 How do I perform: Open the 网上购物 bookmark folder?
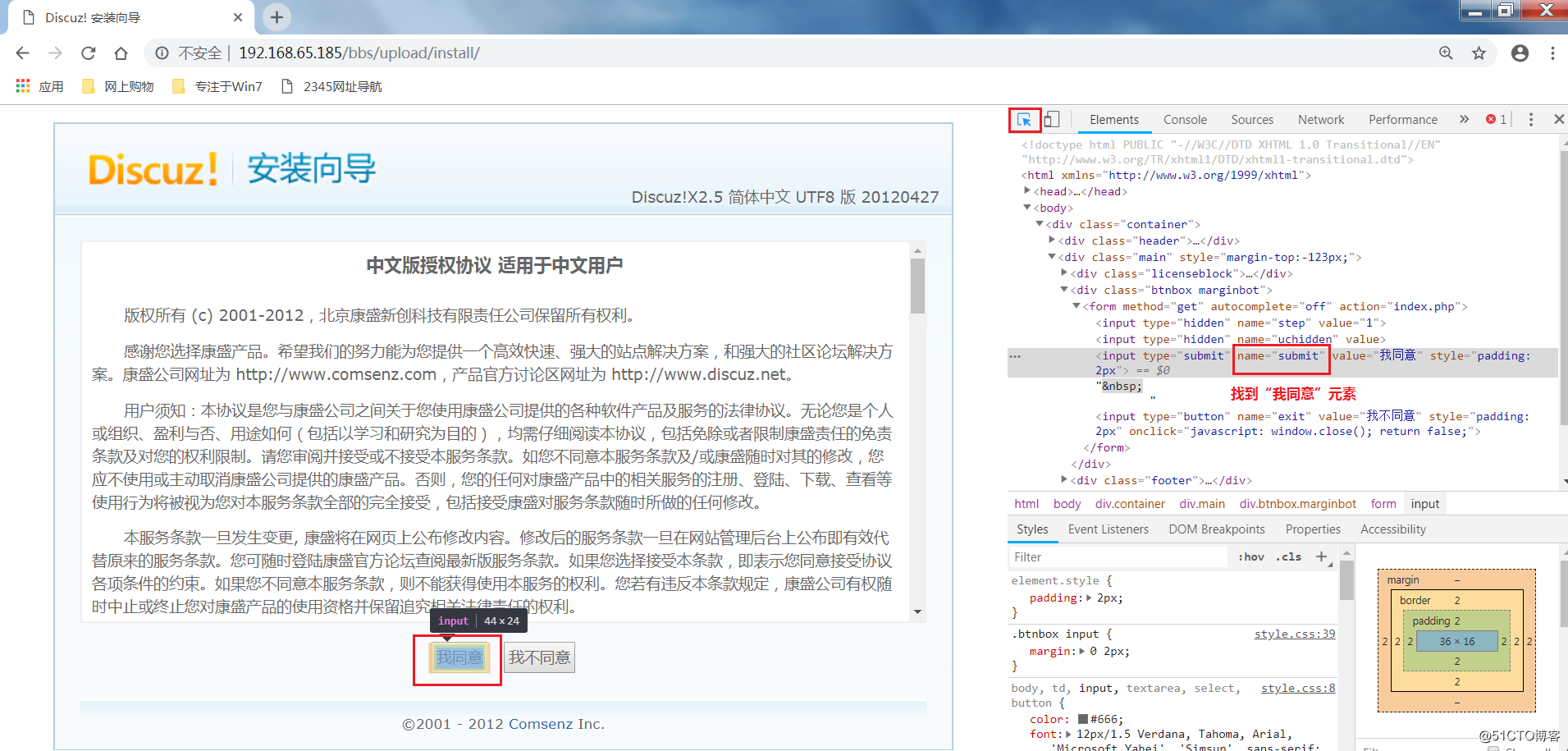[x=117, y=86]
